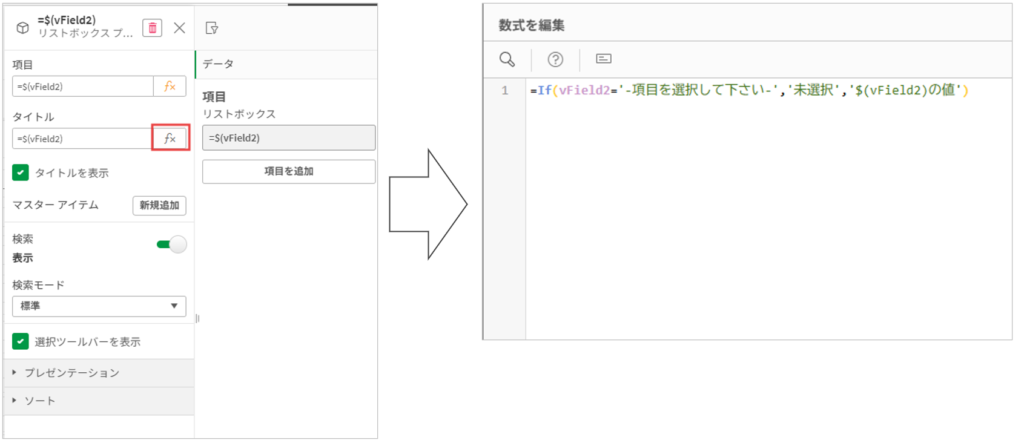This screenshot has width=1024, height=443.
Task: Click the expression code line in editor
Action: point(750,91)
